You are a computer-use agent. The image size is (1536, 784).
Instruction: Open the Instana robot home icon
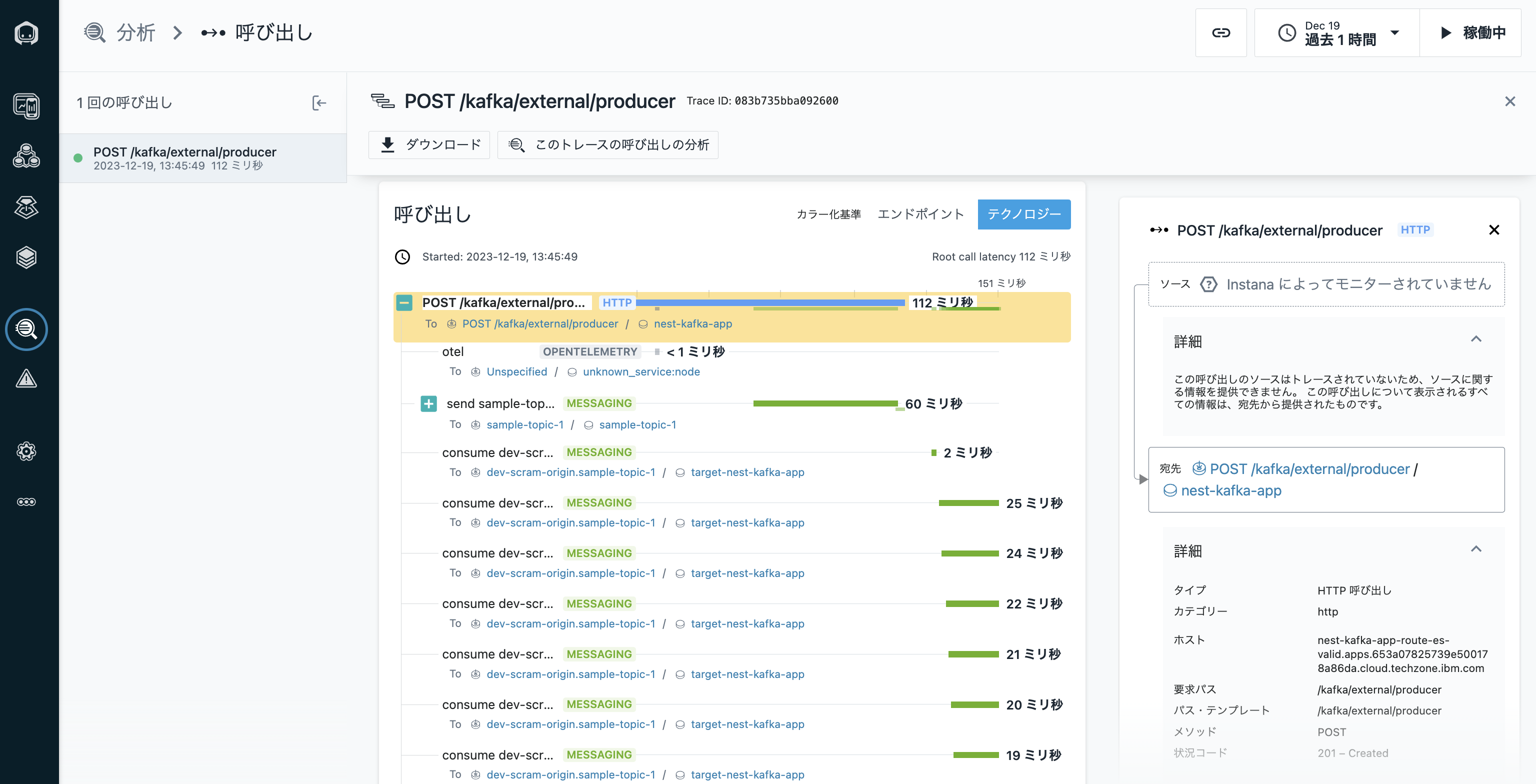[26, 33]
